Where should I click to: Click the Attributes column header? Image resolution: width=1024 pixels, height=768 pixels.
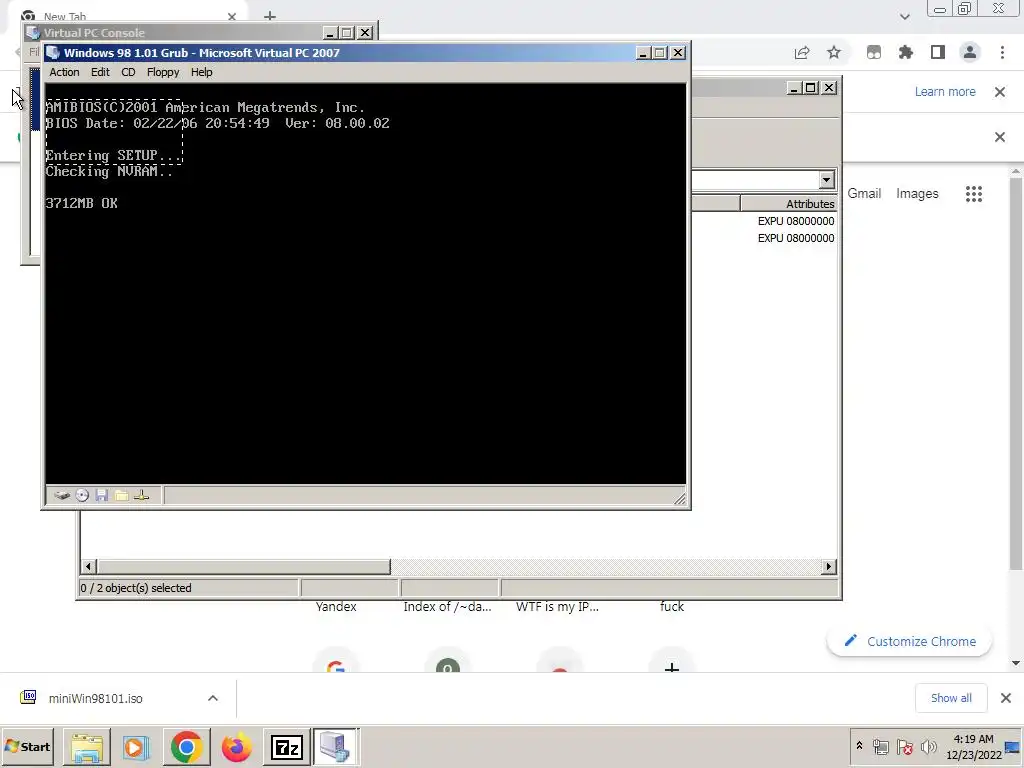click(788, 204)
